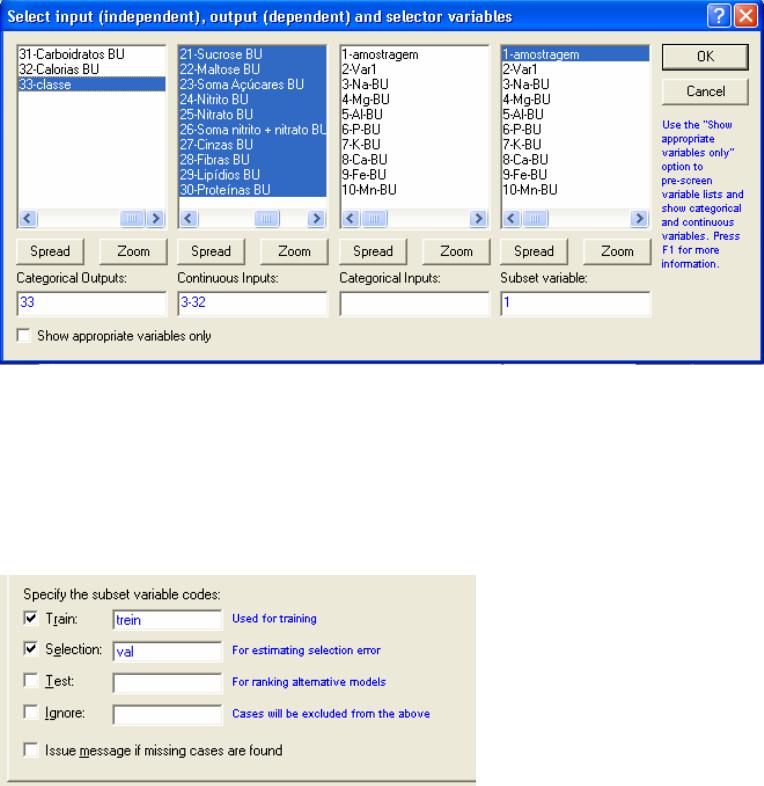This screenshot has width=764, height=786.
Task: Enable Issue message if missing cases found
Action: click(x=31, y=749)
